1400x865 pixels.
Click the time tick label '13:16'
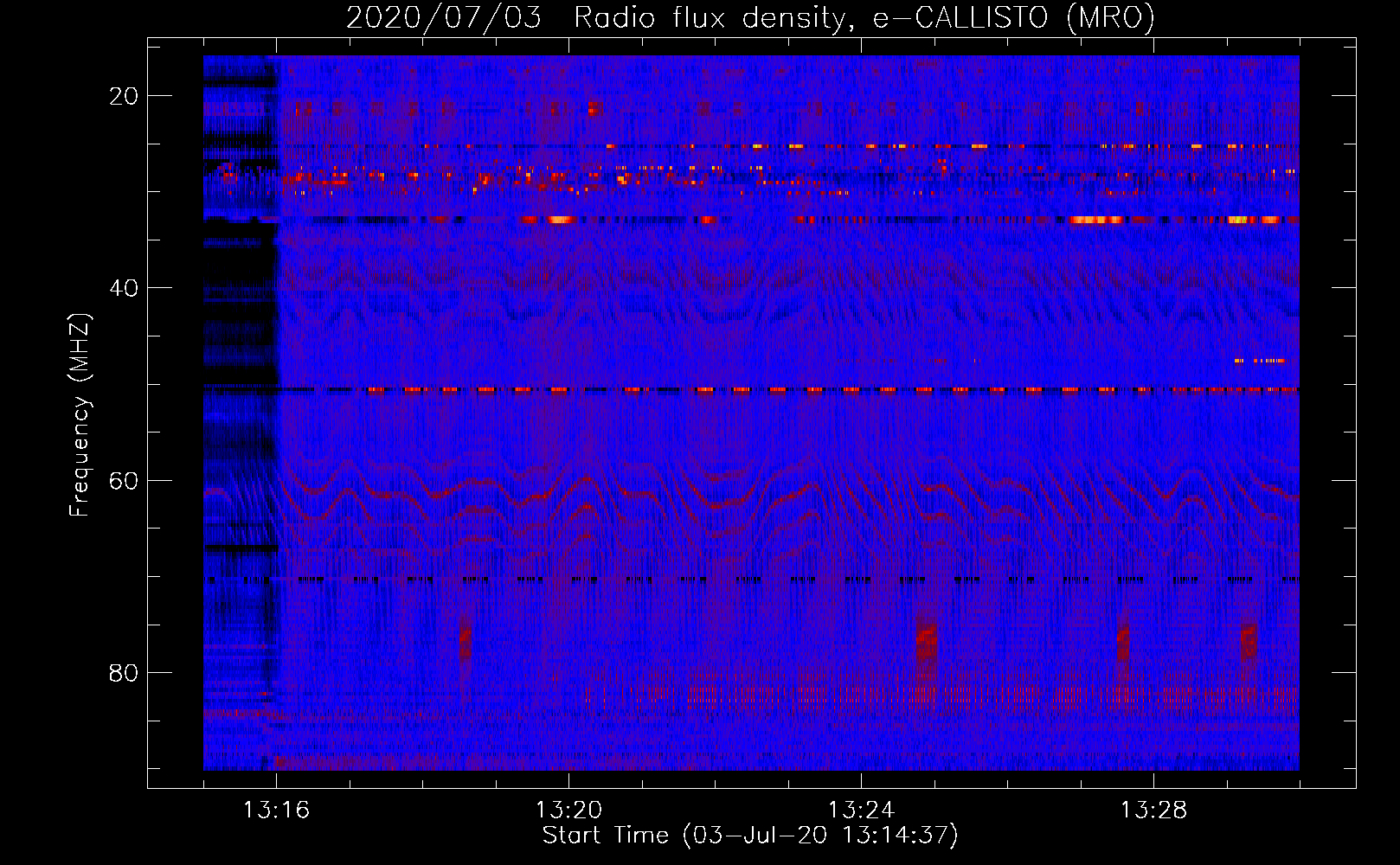[x=276, y=811]
